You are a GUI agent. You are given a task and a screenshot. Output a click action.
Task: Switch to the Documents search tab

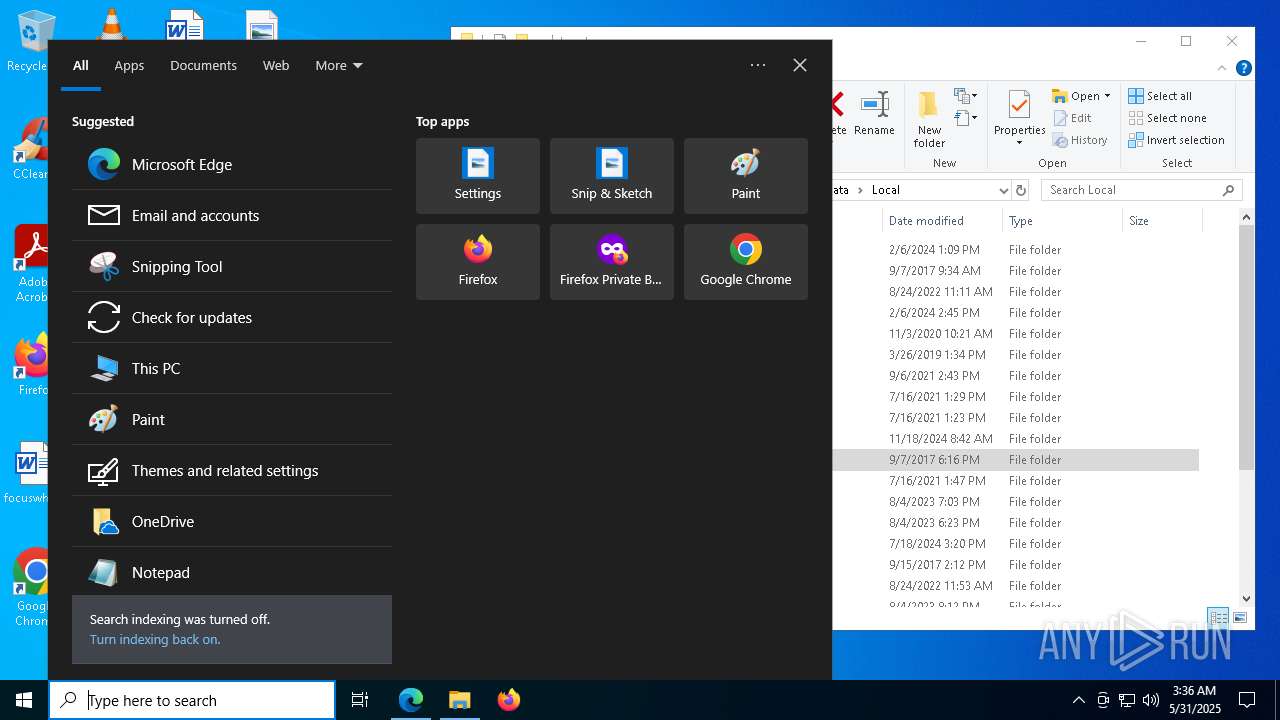[203, 65]
